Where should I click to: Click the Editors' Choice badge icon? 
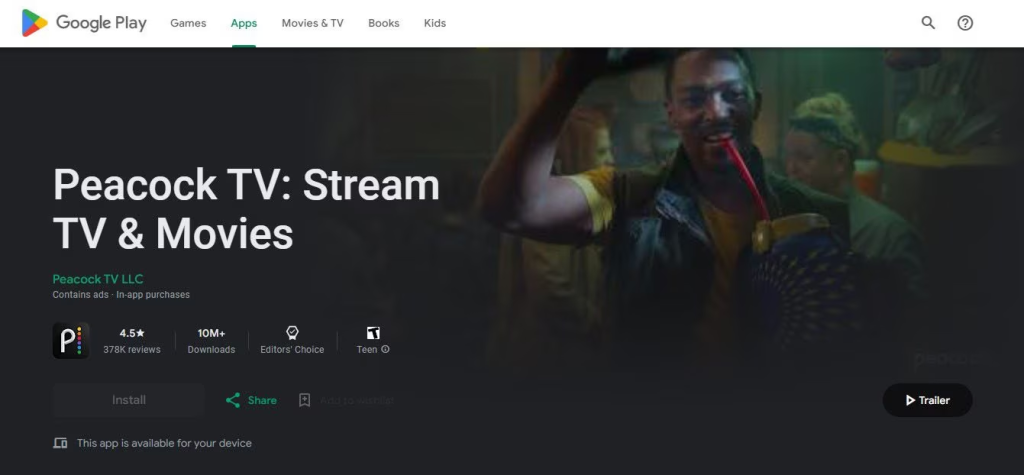click(x=292, y=333)
